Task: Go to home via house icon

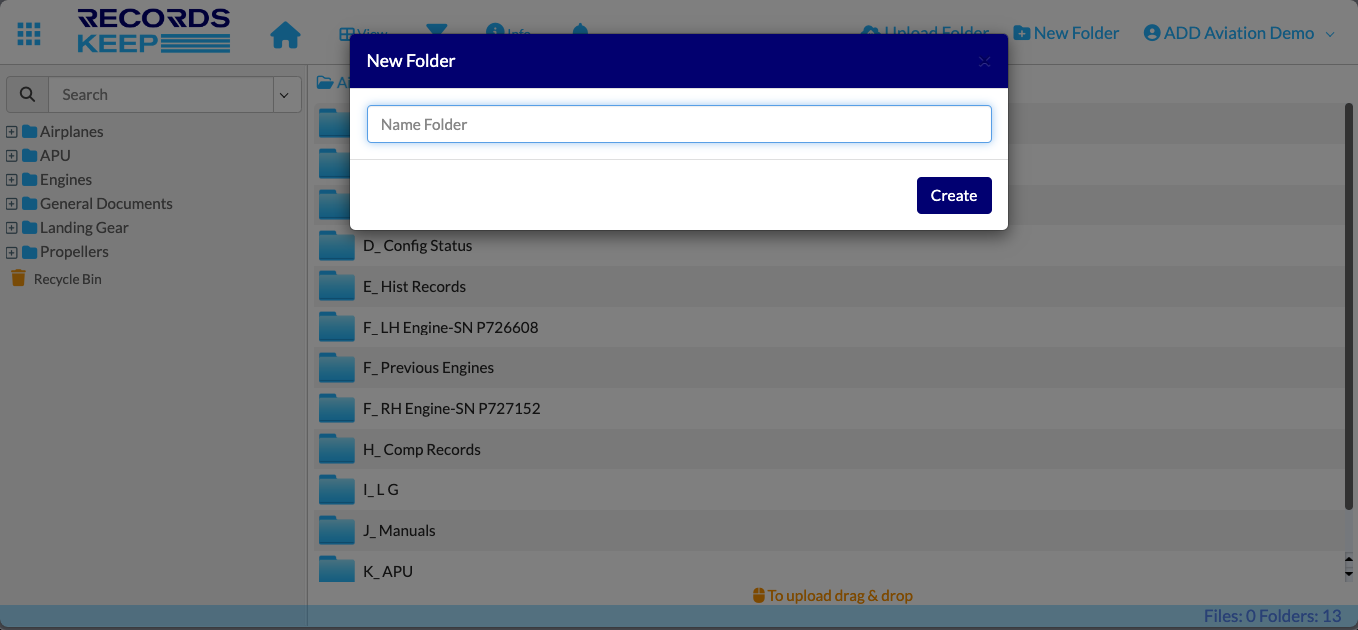Action: tap(285, 35)
